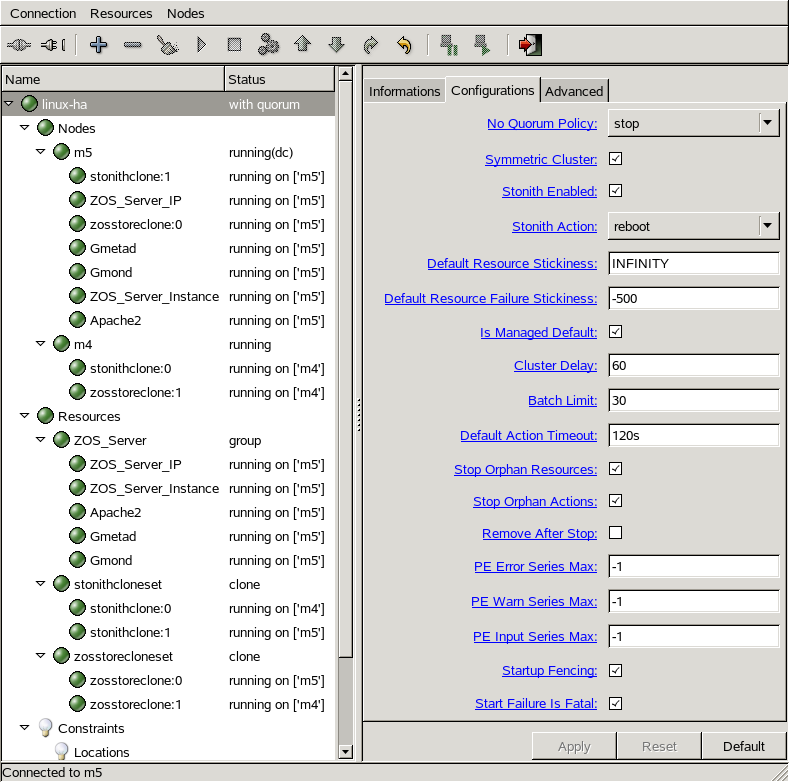Switch to the Advanced tab

[x=574, y=91]
